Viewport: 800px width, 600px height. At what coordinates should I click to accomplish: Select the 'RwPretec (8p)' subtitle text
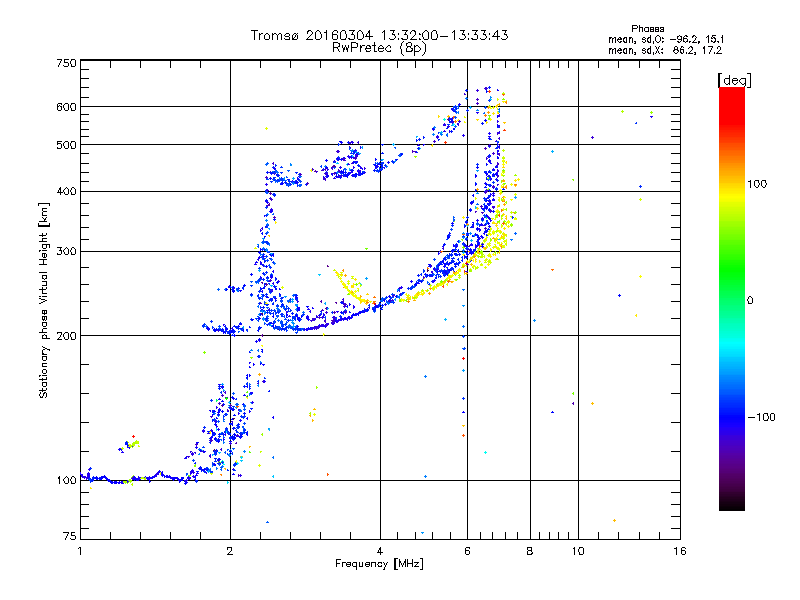pyautogui.click(x=379, y=48)
